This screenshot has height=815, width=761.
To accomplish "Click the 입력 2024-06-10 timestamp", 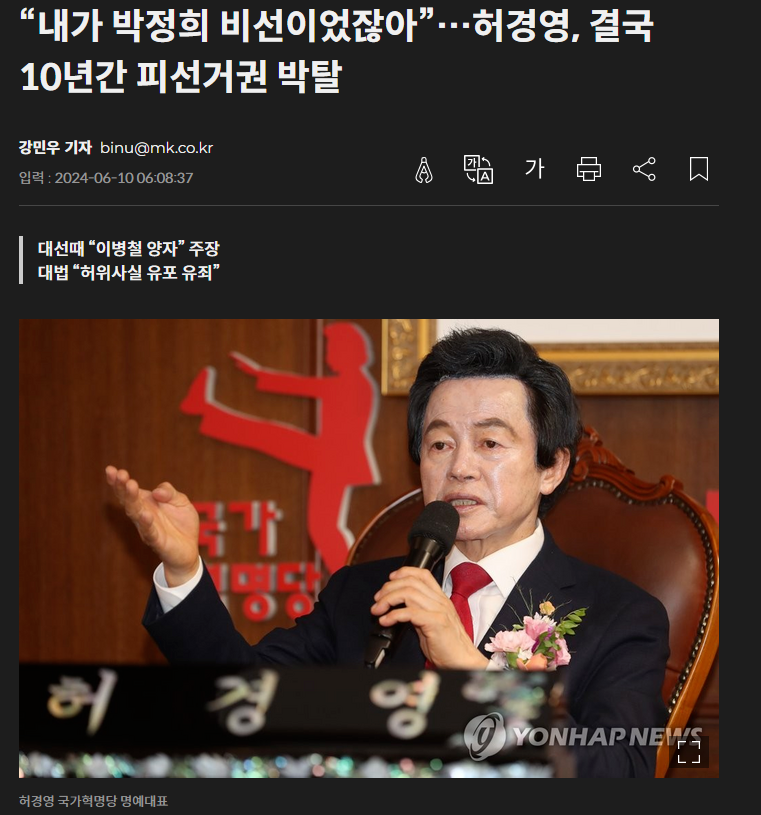I will tap(106, 178).
